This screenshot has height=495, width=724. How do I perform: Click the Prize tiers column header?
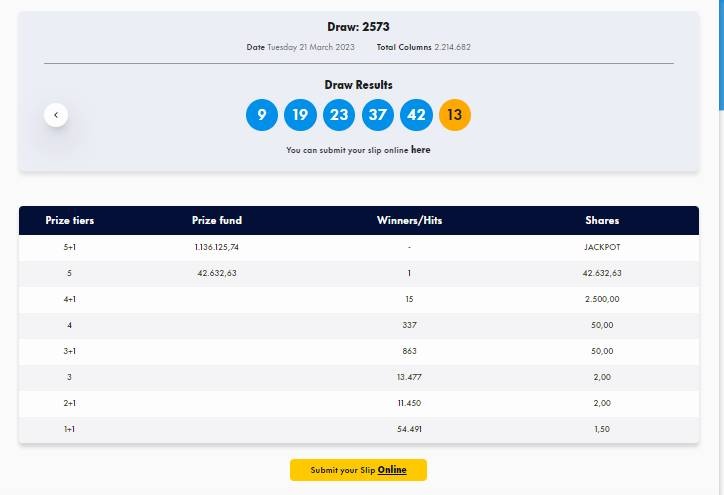coord(70,220)
